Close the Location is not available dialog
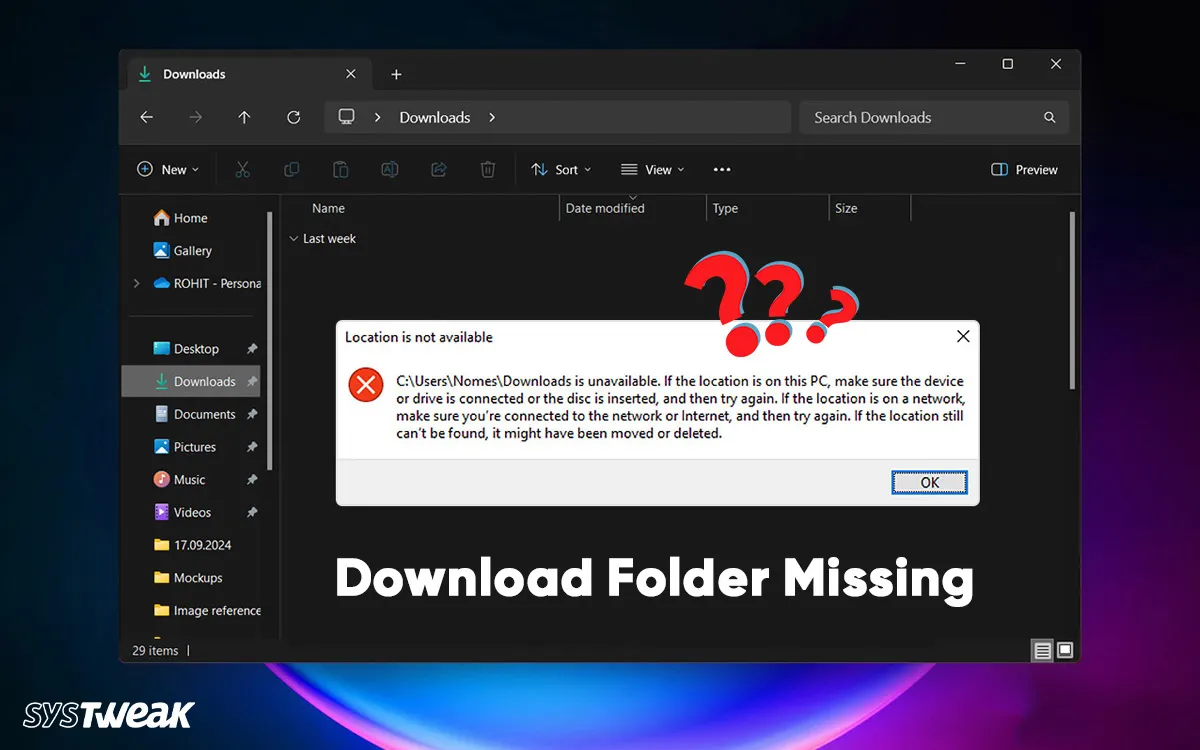 (963, 337)
